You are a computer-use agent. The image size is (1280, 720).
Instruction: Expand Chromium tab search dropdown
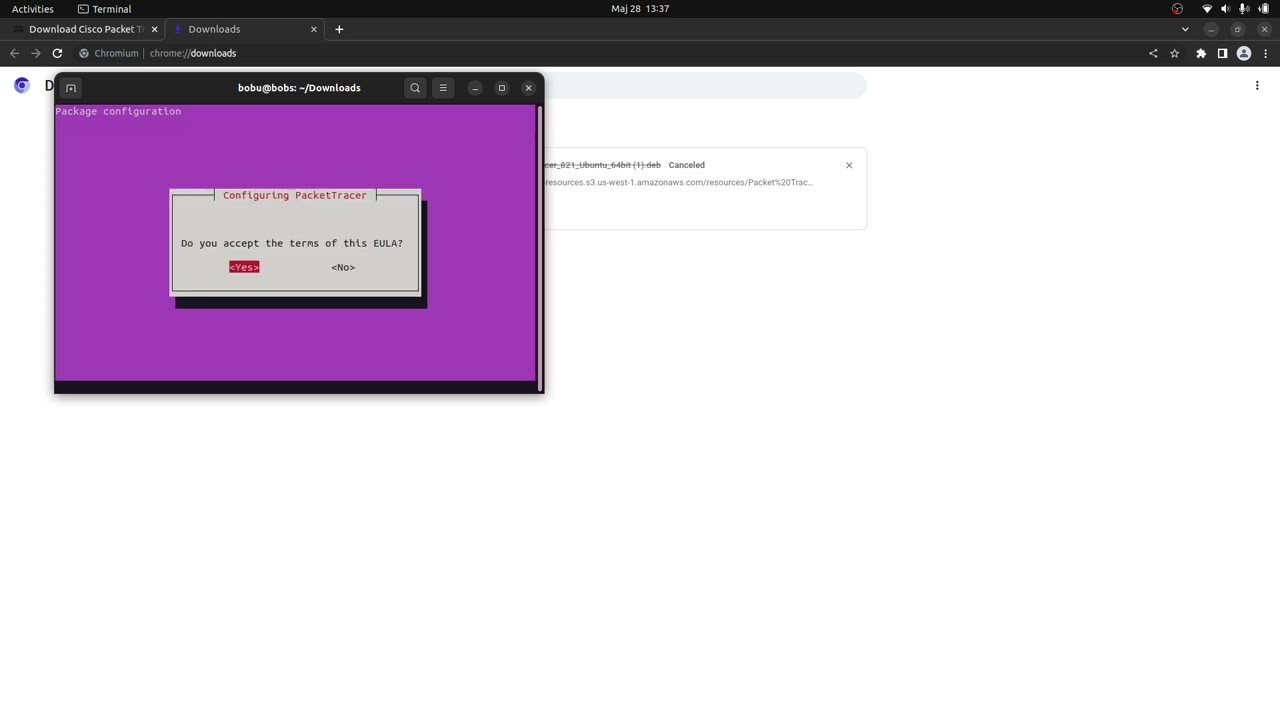(x=1185, y=29)
